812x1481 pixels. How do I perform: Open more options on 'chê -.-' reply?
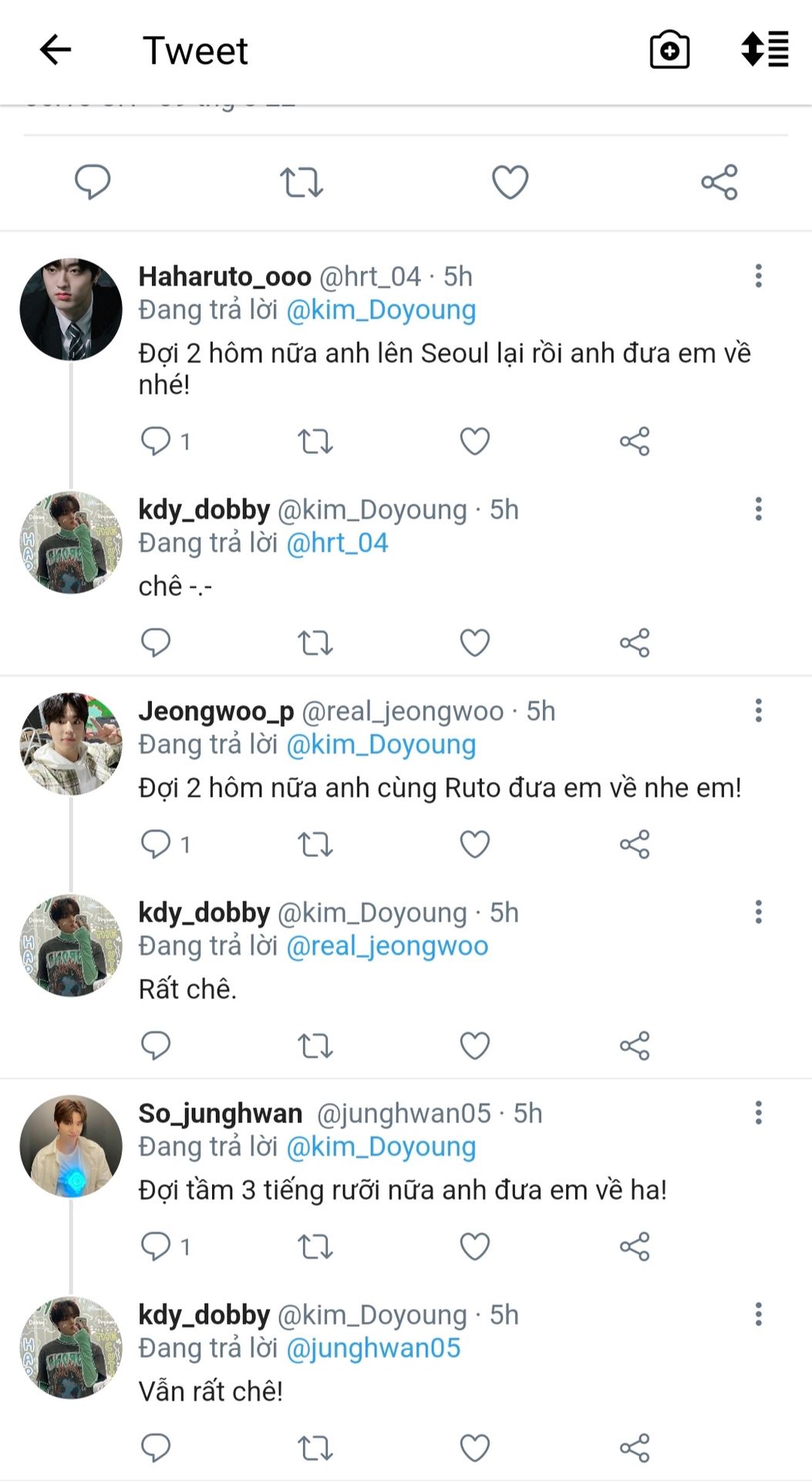click(x=759, y=509)
